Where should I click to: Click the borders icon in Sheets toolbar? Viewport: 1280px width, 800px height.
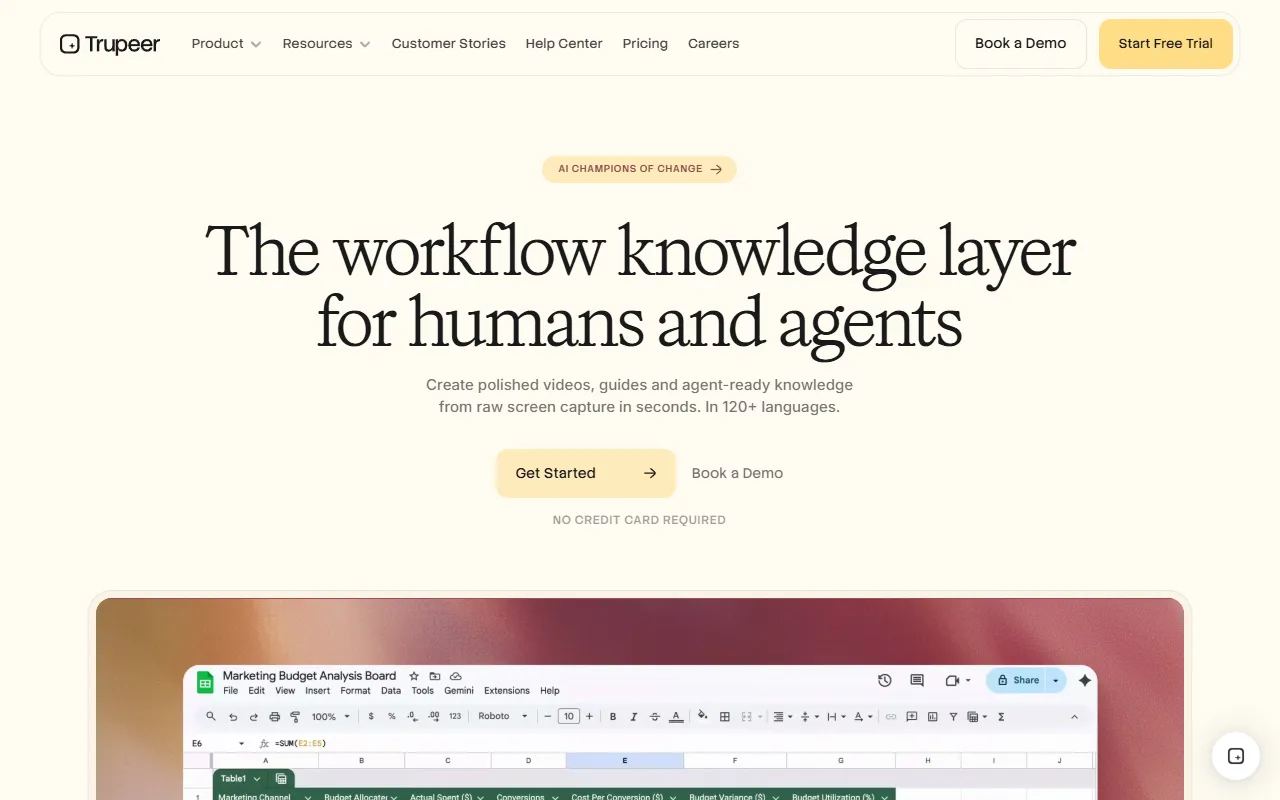coord(725,716)
